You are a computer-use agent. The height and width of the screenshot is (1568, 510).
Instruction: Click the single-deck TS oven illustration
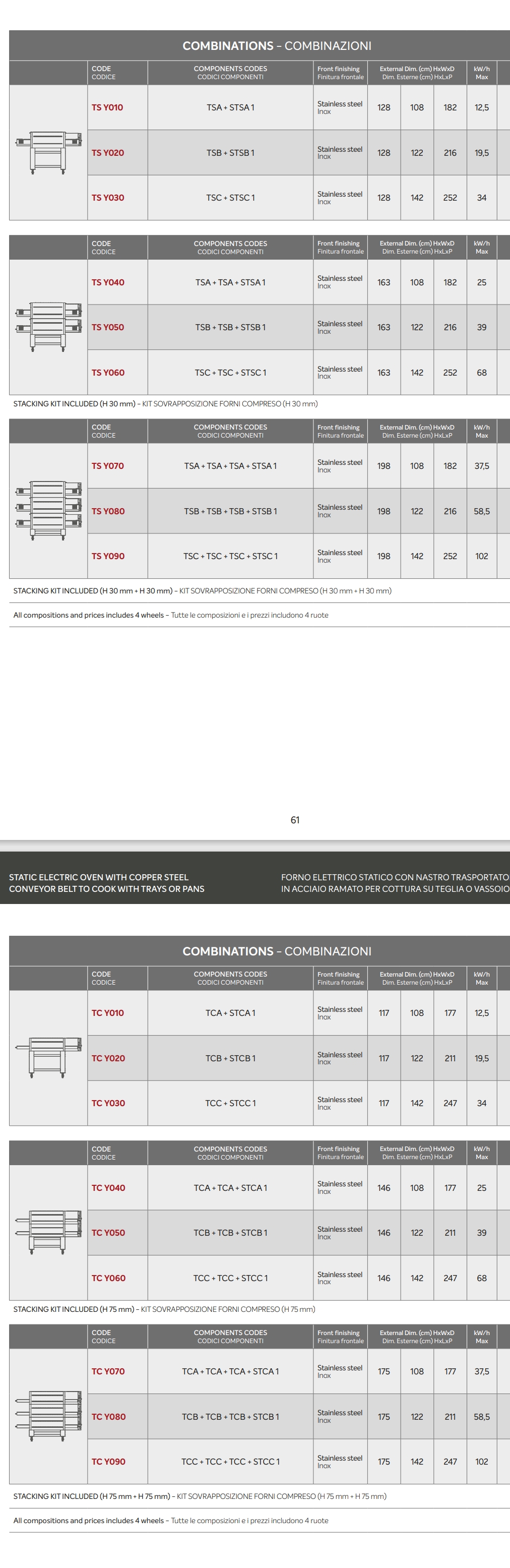(x=48, y=152)
